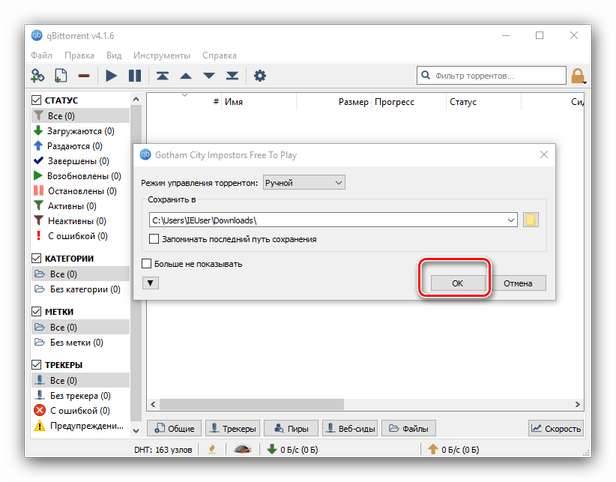Image resolution: width=616 pixels, height=482 pixels.
Task: Switch to the Трекеры tab at bottom
Action: [x=232, y=429]
